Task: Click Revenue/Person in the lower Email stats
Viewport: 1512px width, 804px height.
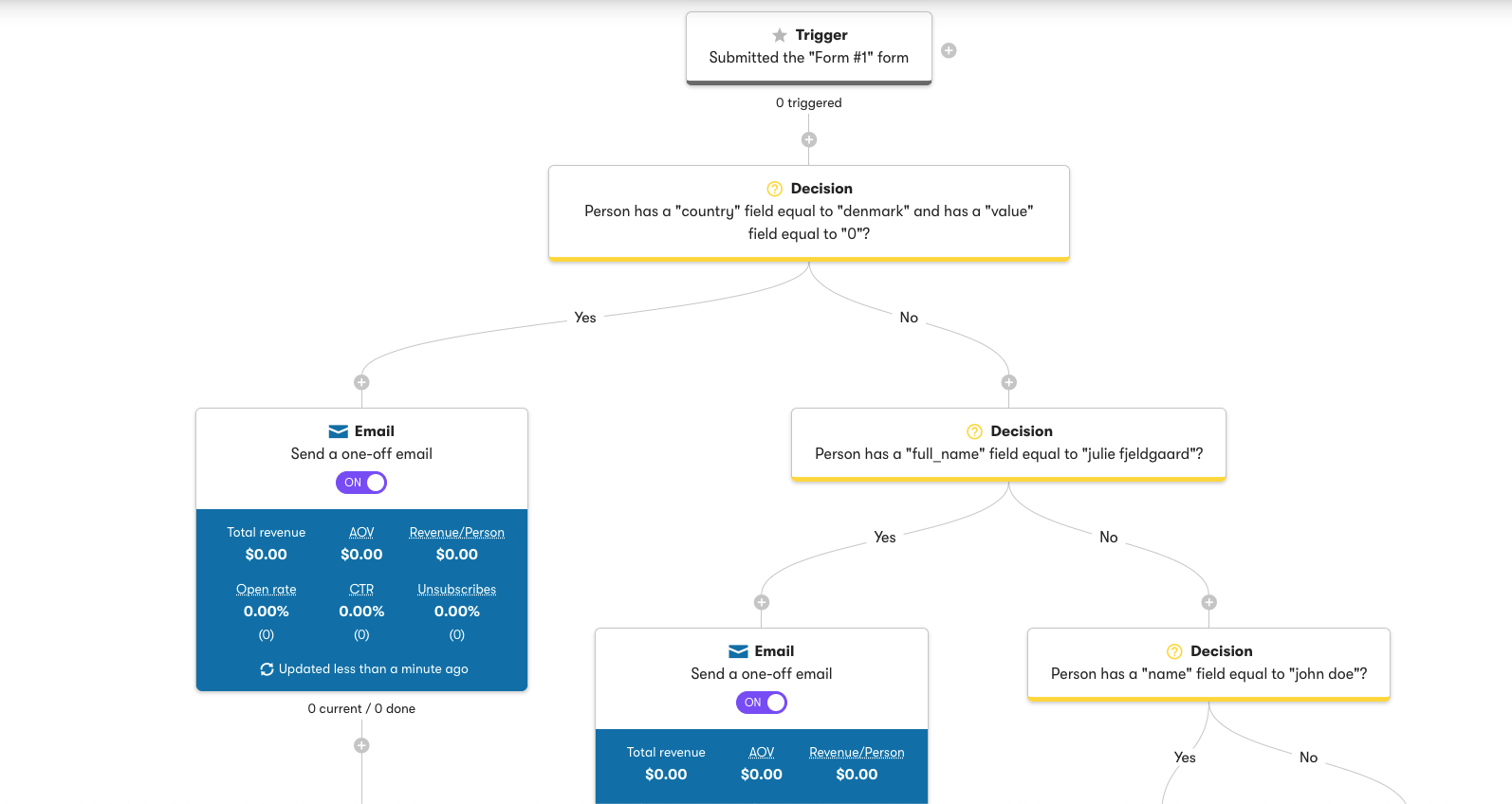Action: click(857, 753)
